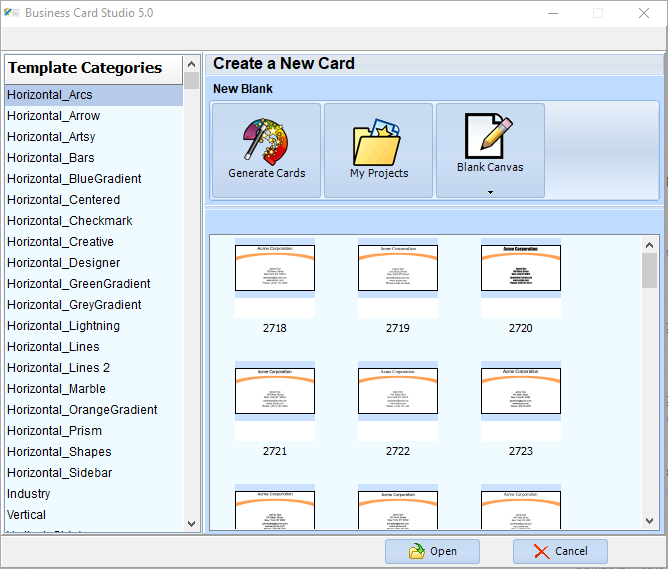Pick the Horizontal_GreenGradient category
Screen dimensions: 668x569
click(x=94, y=284)
